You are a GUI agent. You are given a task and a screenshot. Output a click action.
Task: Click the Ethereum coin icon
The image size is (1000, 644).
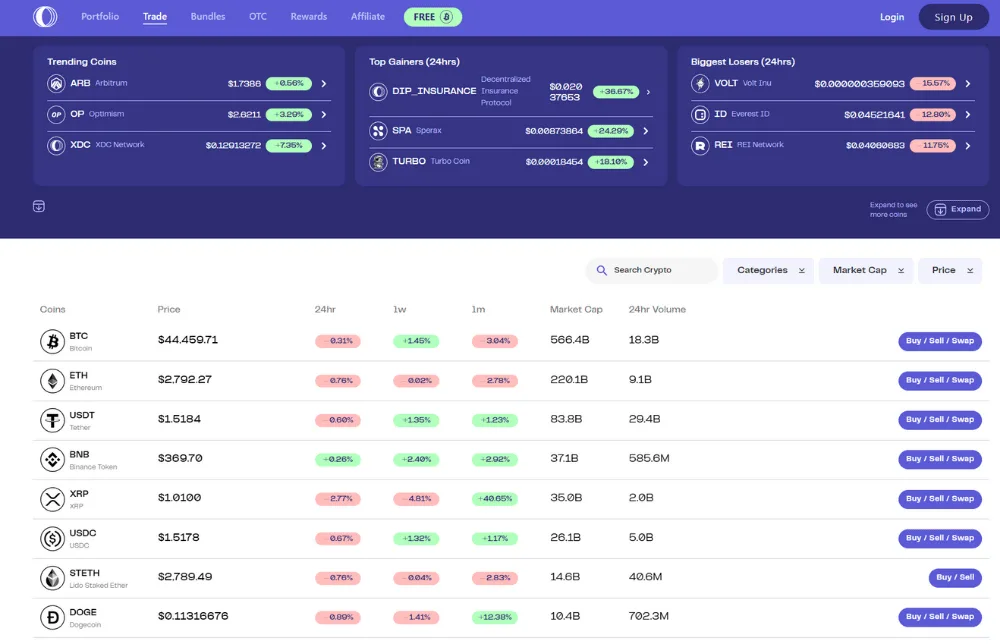point(52,381)
